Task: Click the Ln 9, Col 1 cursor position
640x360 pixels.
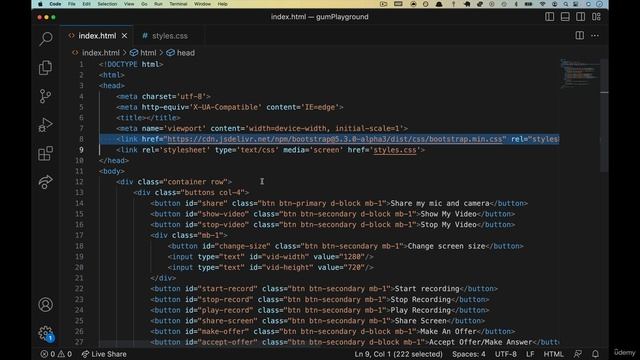Action: (x=398, y=354)
